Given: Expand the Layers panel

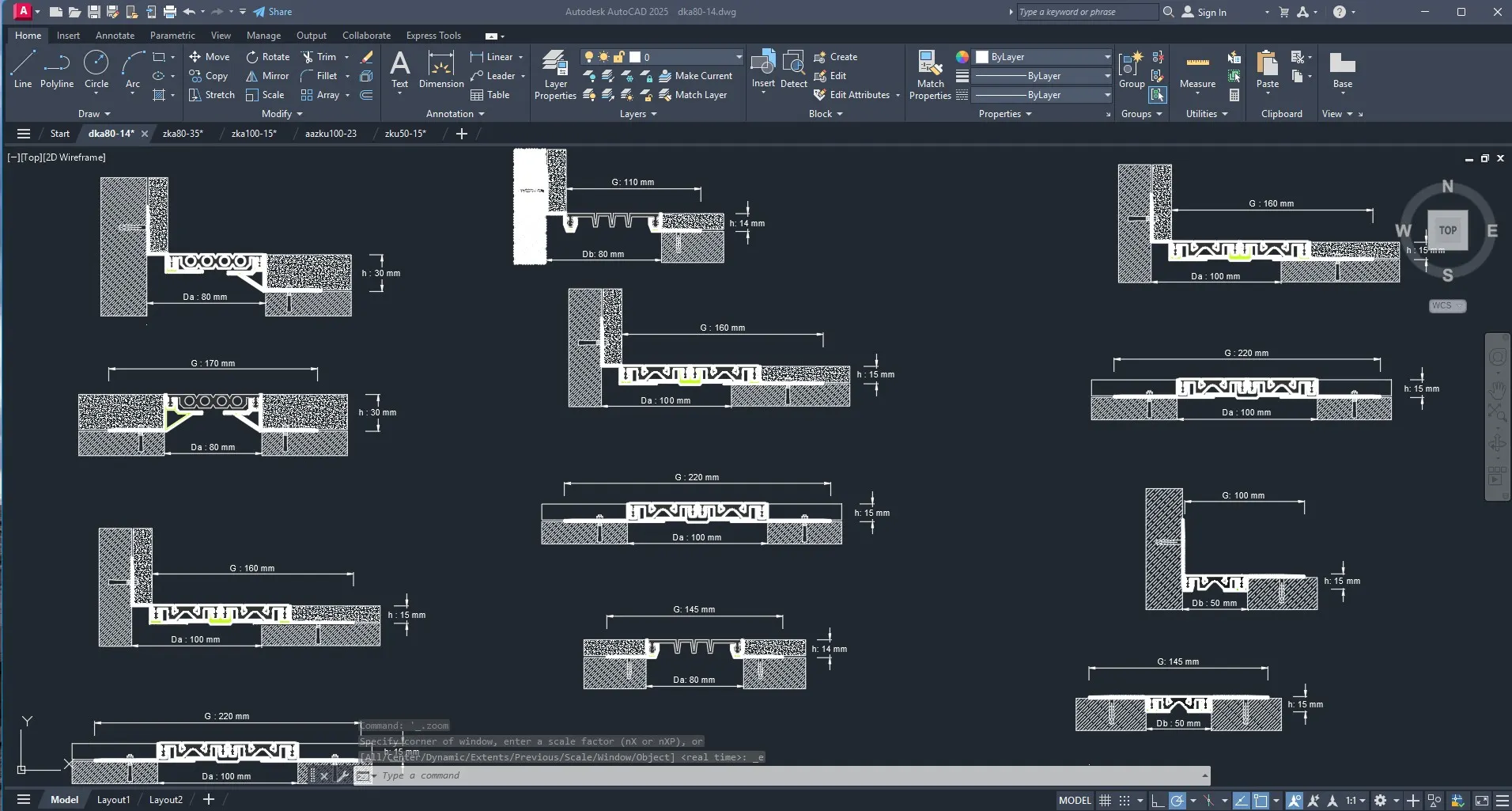Looking at the screenshot, I should [x=638, y=114].
